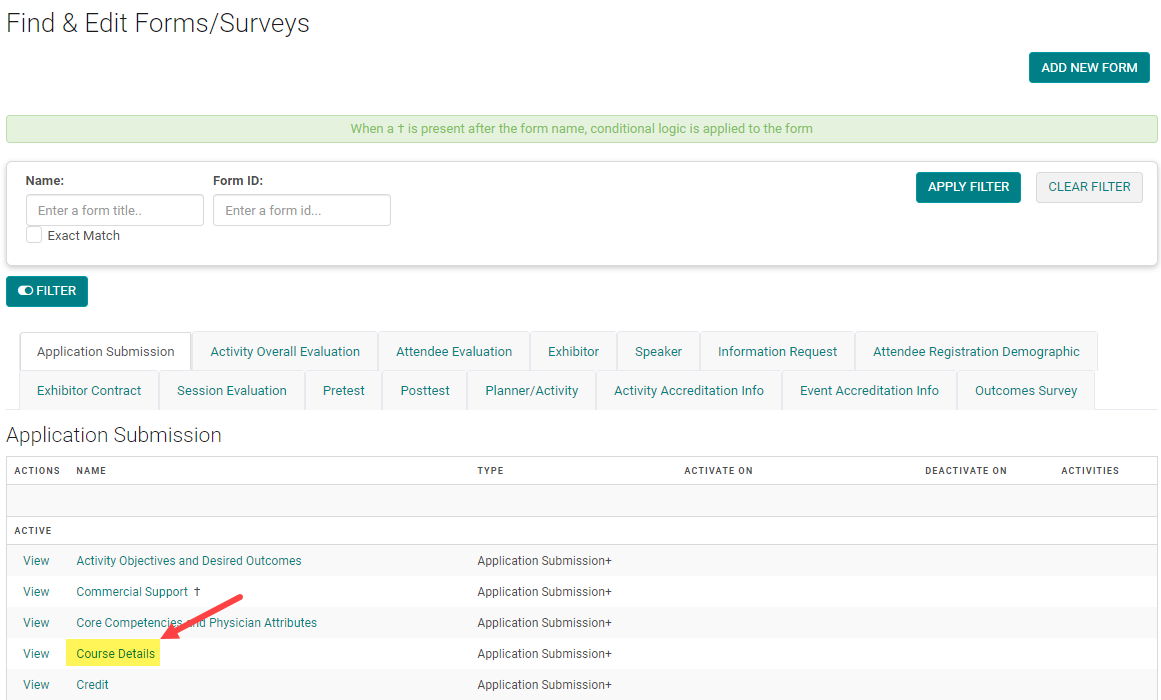
Task: Select the Pretest tab
Action: pos(344,391)
